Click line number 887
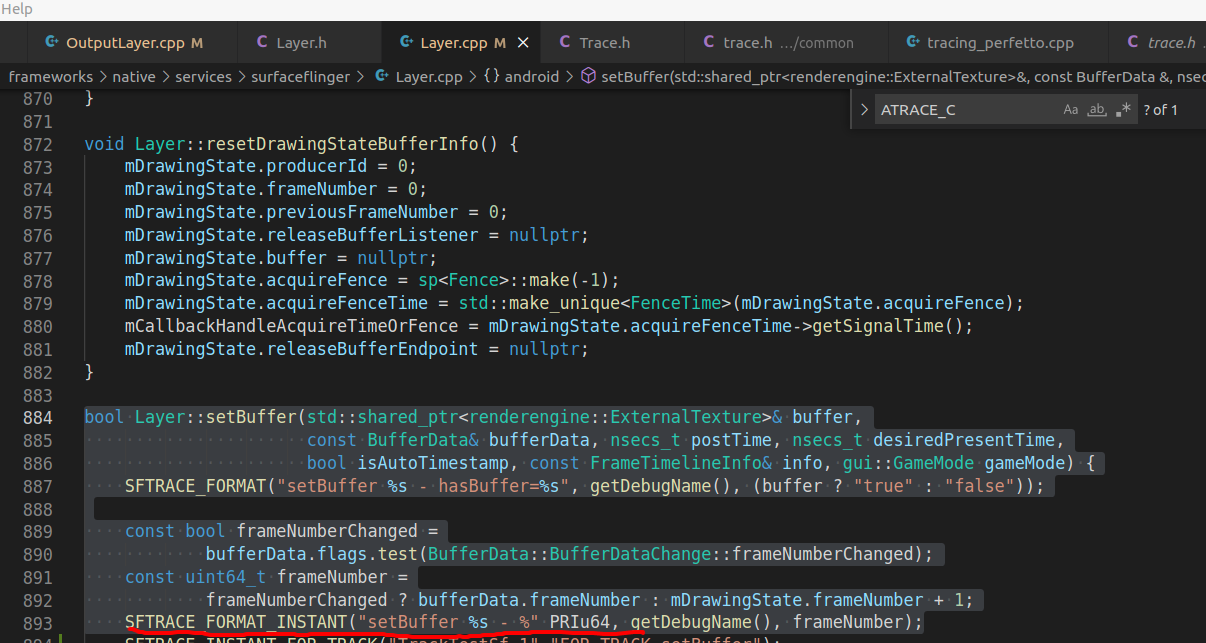Image resolution: width=1206 pixels, height=643 pixels. 36,486
